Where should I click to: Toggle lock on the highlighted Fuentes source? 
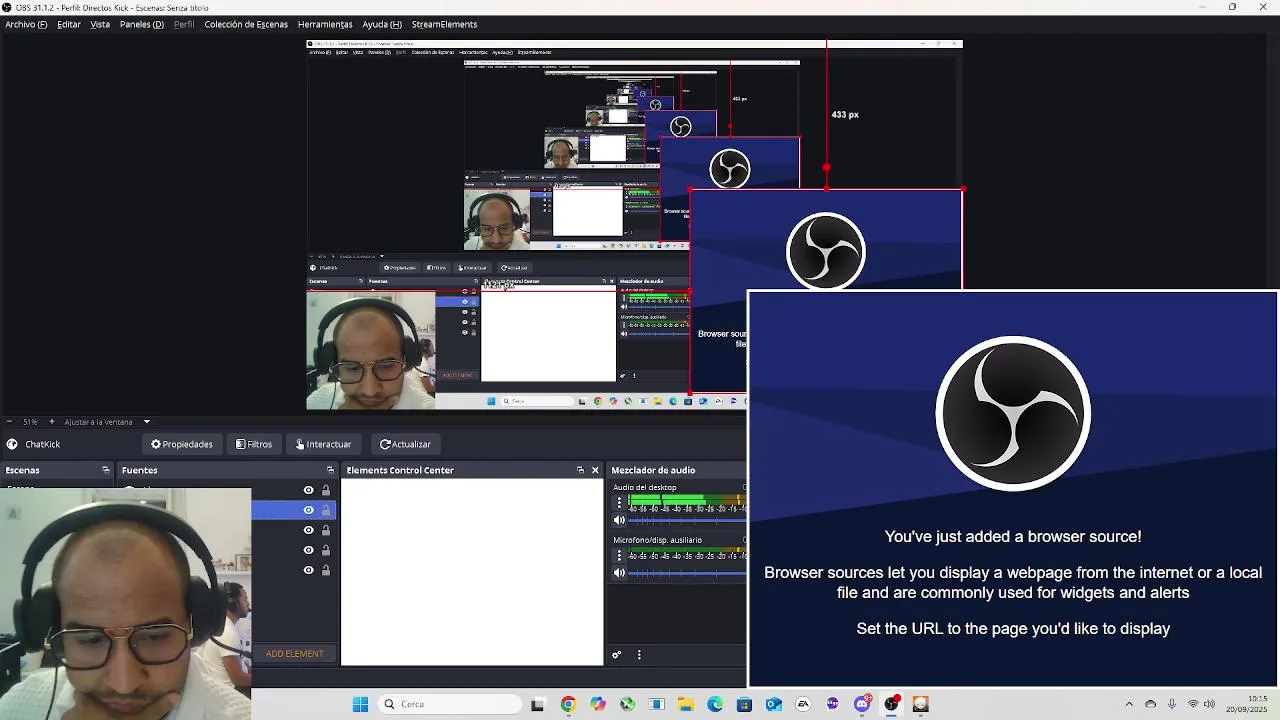pyautogui.click(x=325, y=510)
